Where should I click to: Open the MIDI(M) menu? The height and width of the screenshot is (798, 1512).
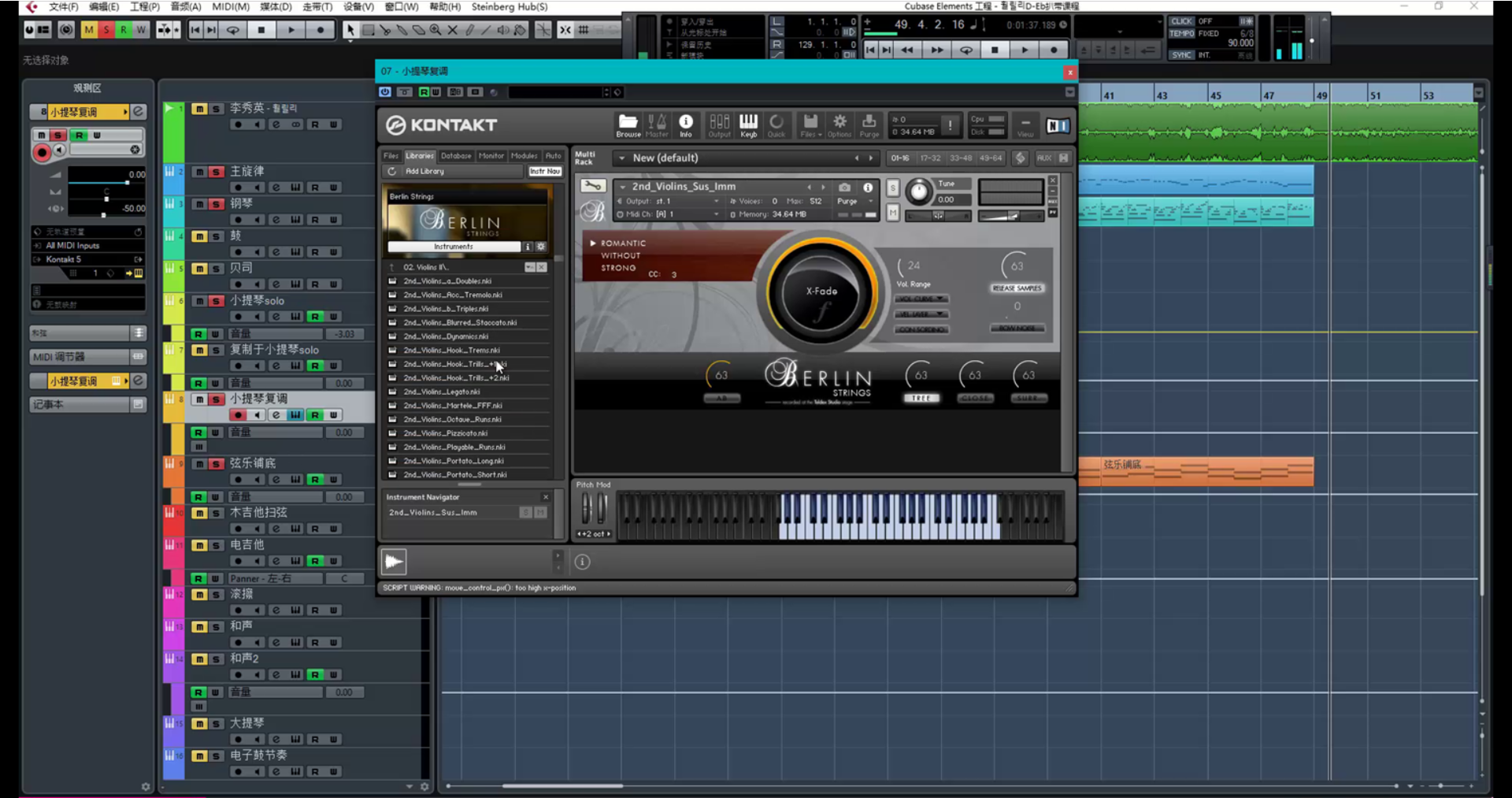[230, 6]
